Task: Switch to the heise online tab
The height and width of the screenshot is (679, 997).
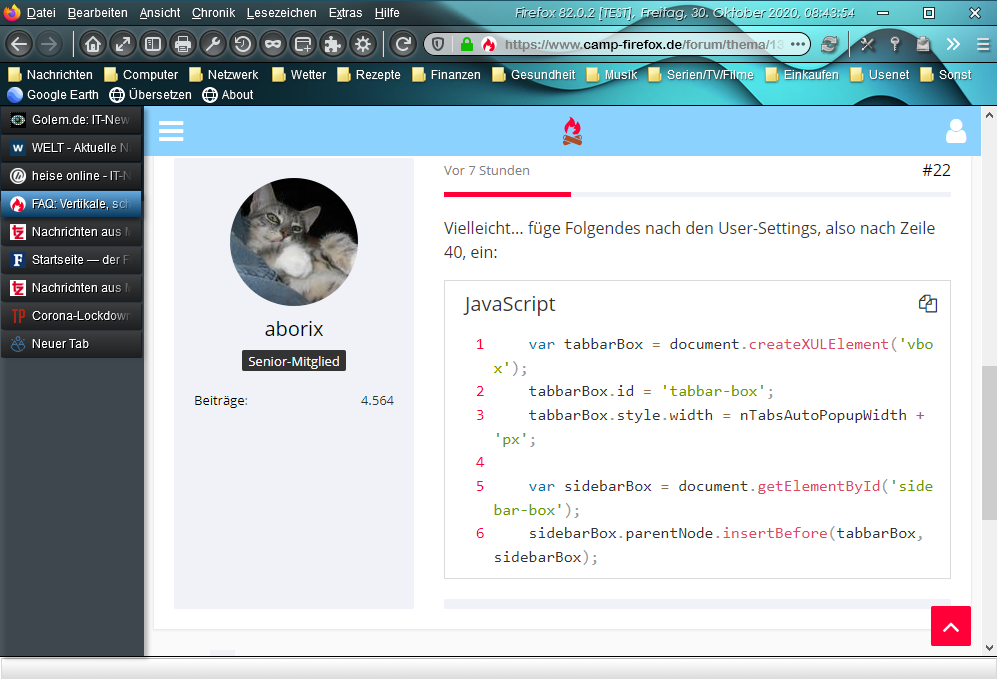Action: tap(72, 176)
